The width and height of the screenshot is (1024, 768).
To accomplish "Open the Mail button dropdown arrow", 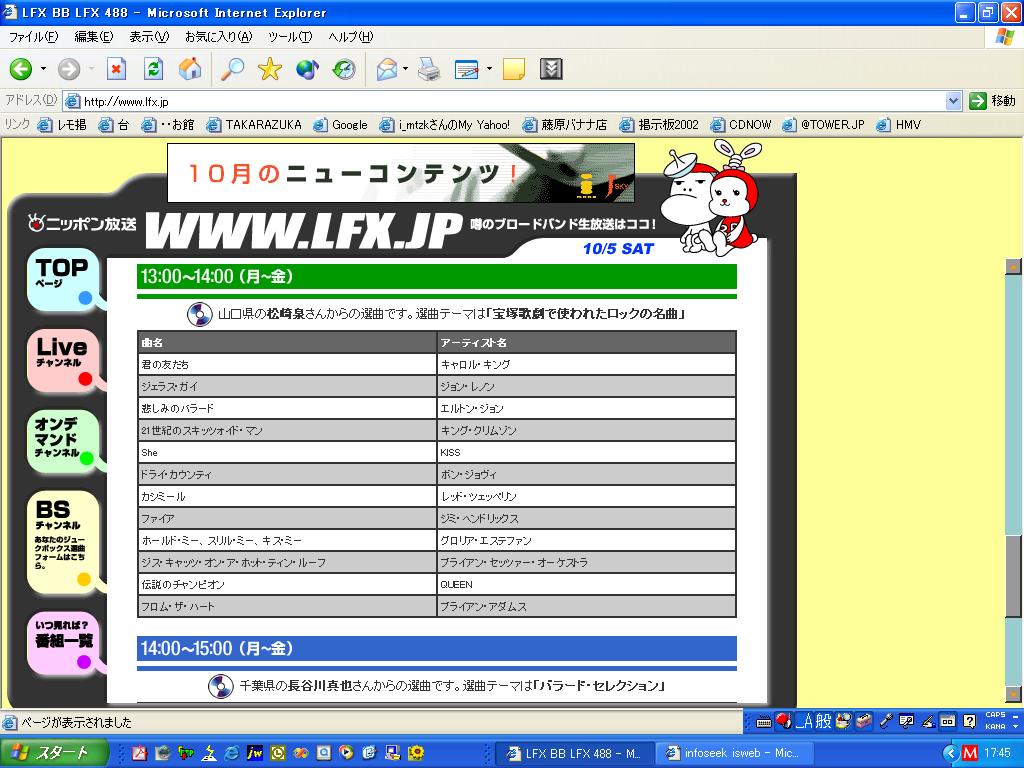I will (406, 69).
